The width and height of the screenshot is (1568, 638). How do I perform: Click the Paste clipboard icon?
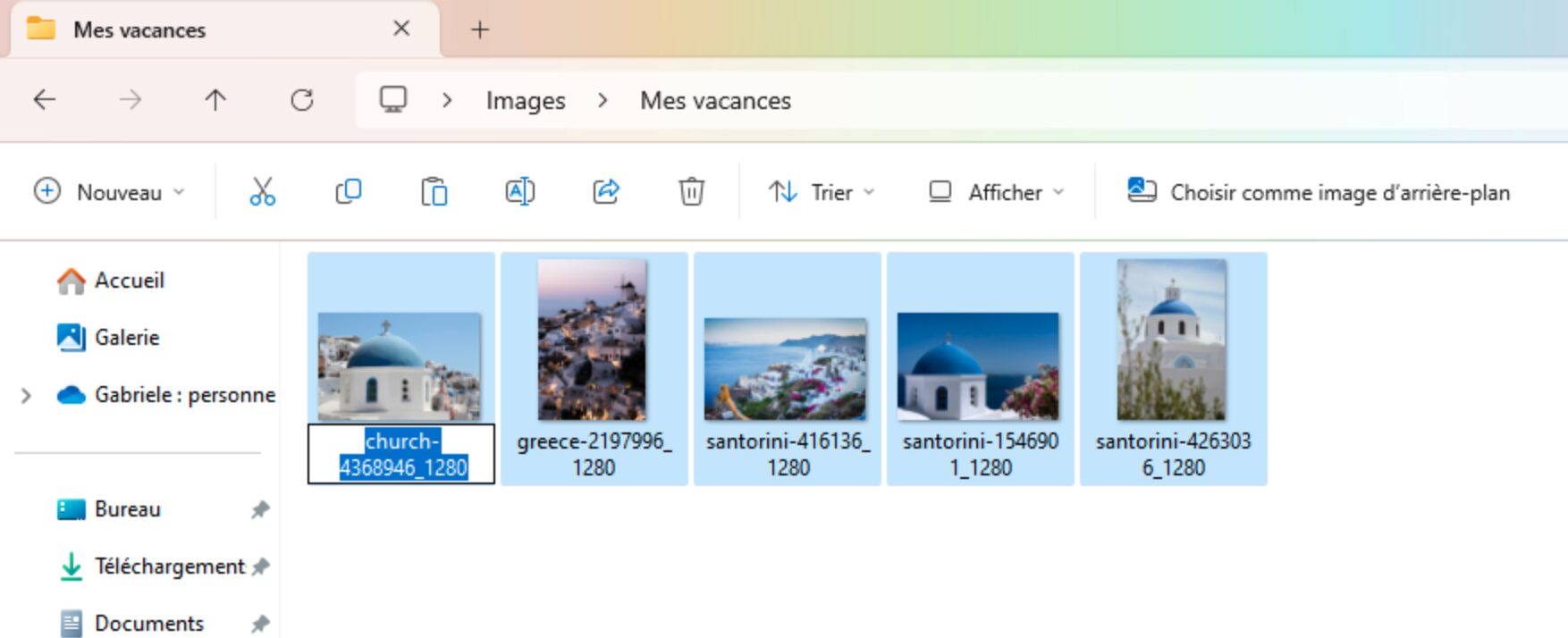pos(434,192)
